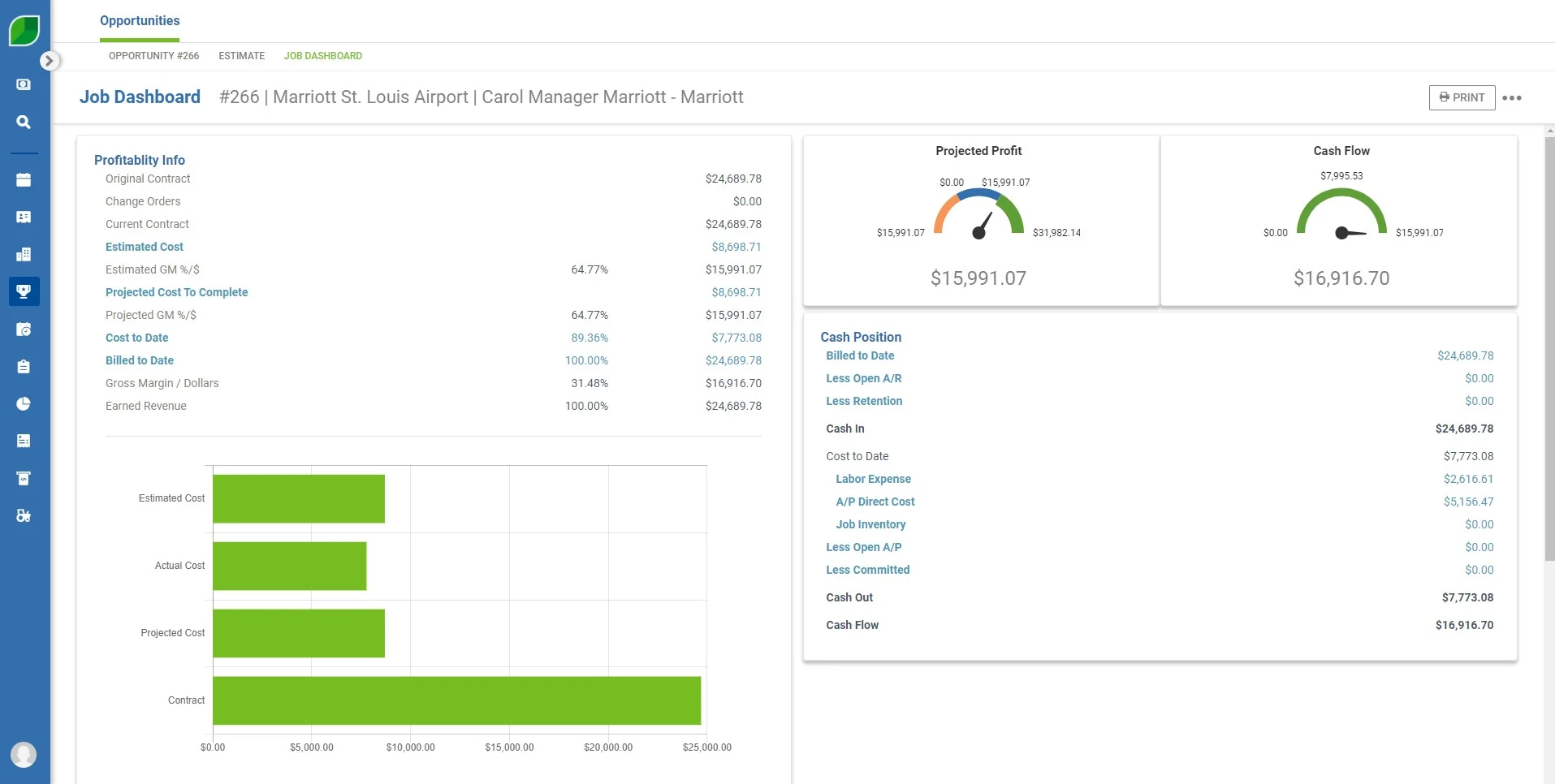
Task: Open the ellipsis more-options menu
Action: pos(1513,97)
